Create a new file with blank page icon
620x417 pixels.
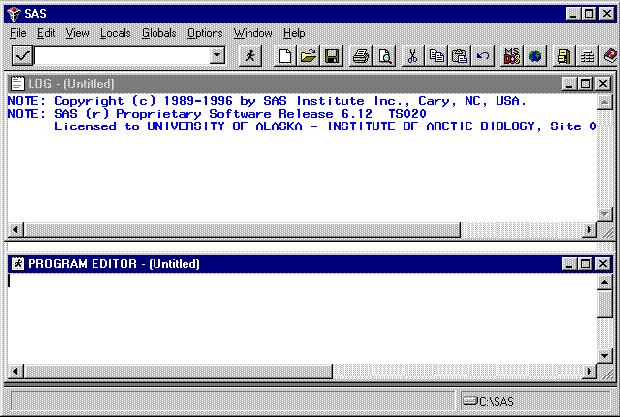(x=285, y=56)
